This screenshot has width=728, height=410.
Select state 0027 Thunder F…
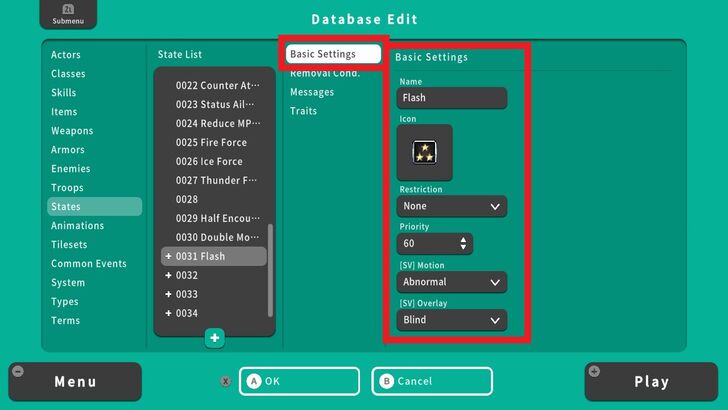(214, 181)
